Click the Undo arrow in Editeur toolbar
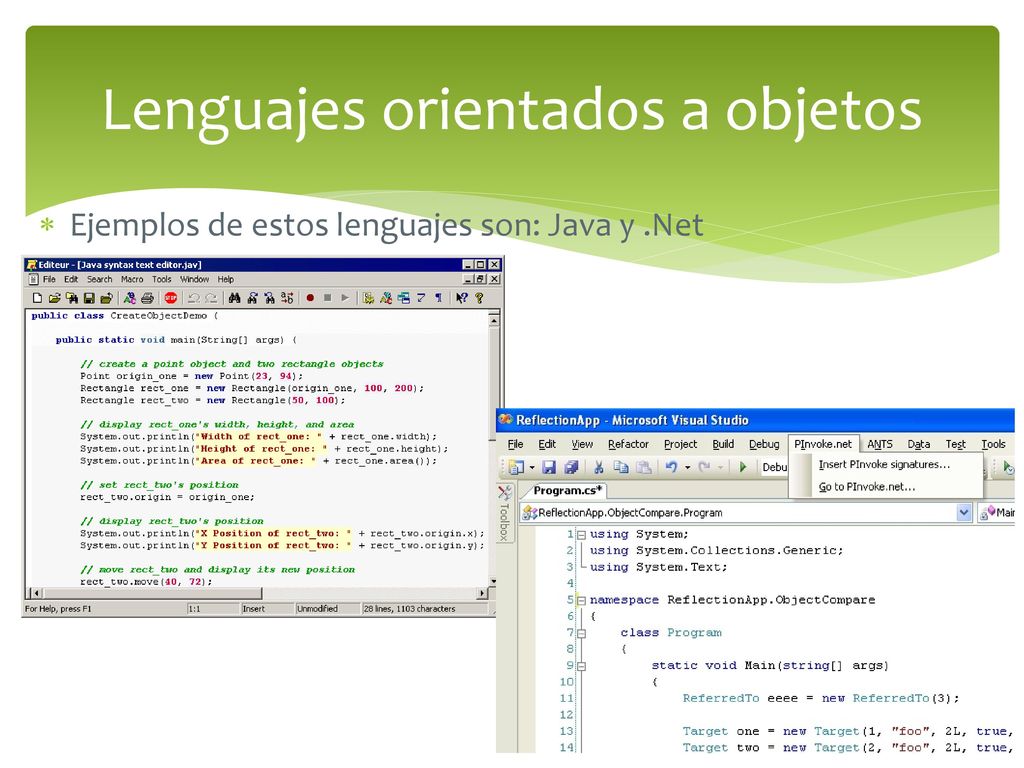This screenshot has width=1024, height=768. (x=193, y=298)
